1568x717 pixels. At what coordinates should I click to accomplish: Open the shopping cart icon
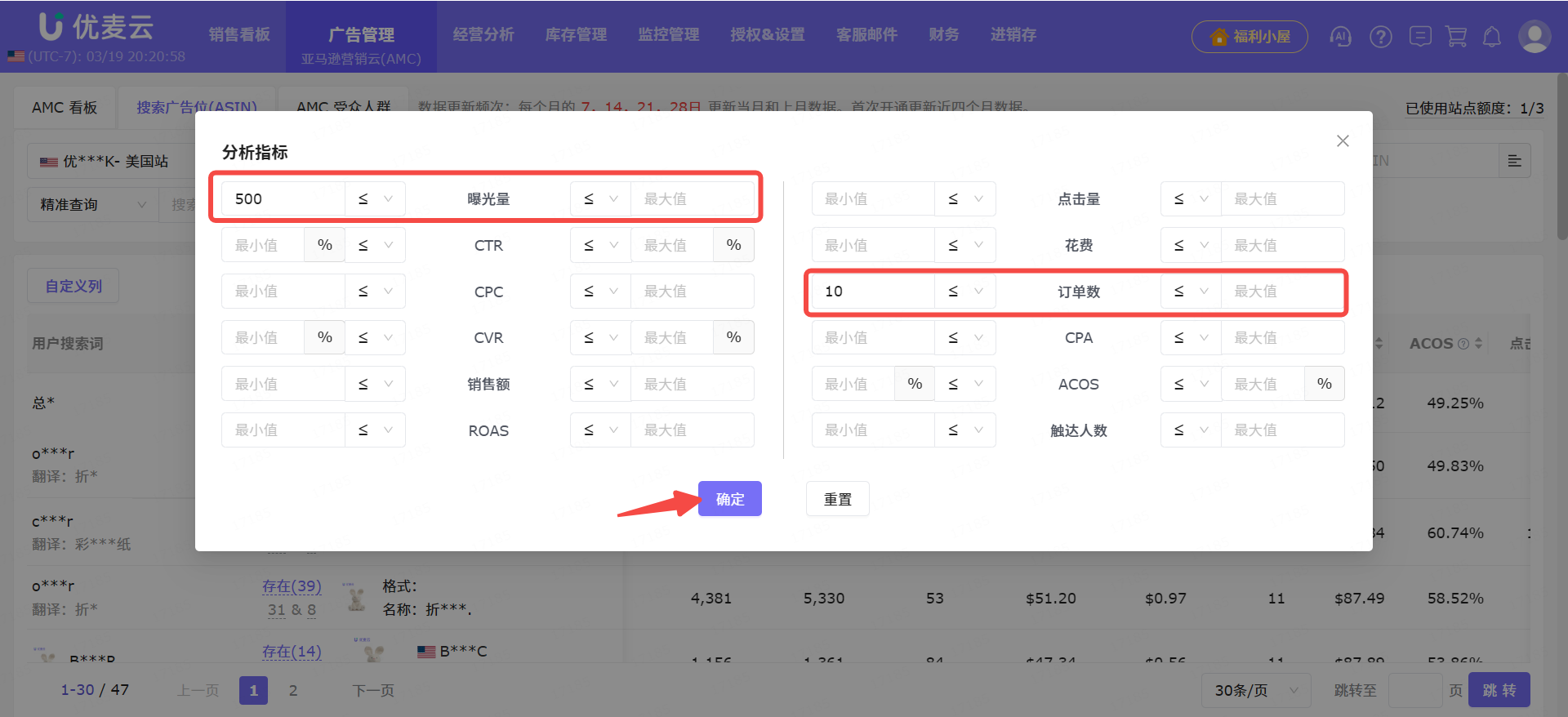(1456, 37)
